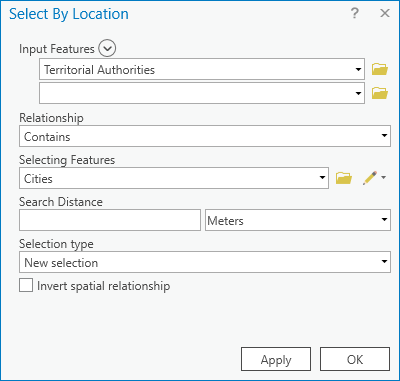The width and height of the screenshot is (400, 381).
Task: Open the New selection type dropdown
Action: pos(384,262)
